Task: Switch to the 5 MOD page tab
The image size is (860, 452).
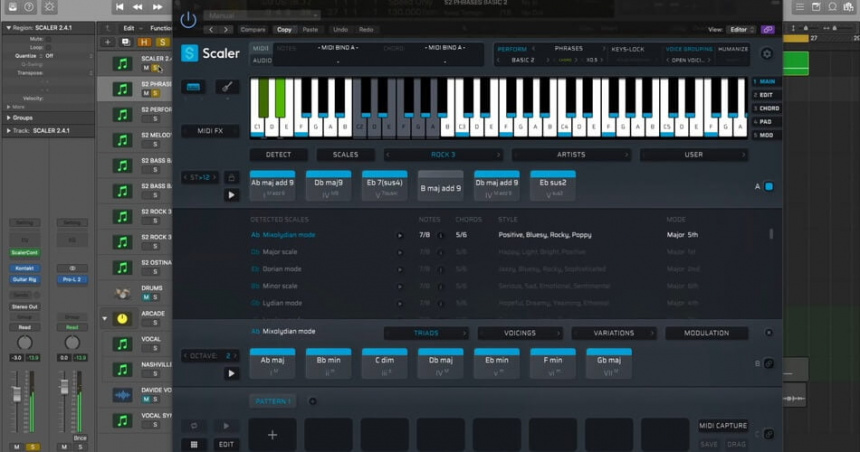Action: click(x=766, y=135)
